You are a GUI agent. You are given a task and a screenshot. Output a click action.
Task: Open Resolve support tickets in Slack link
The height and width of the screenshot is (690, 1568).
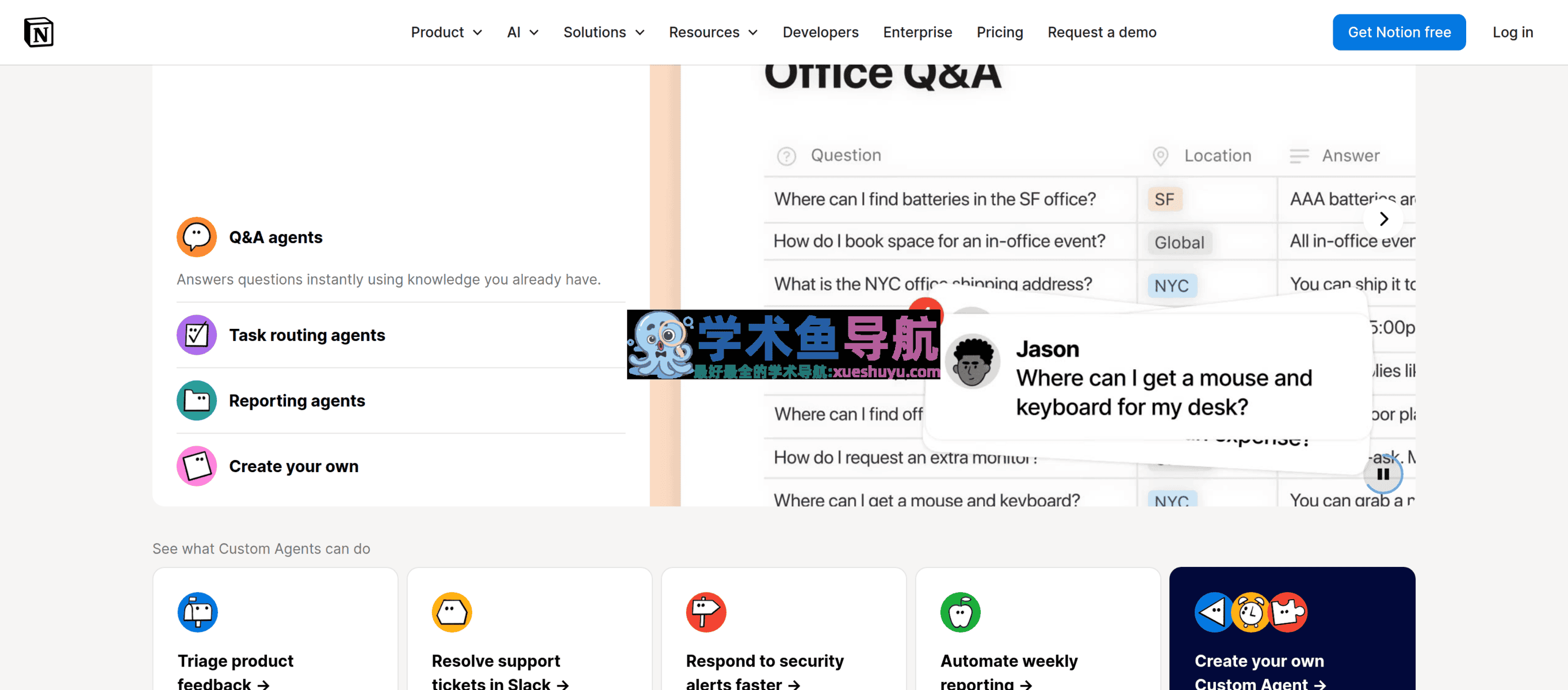[500, 672]
